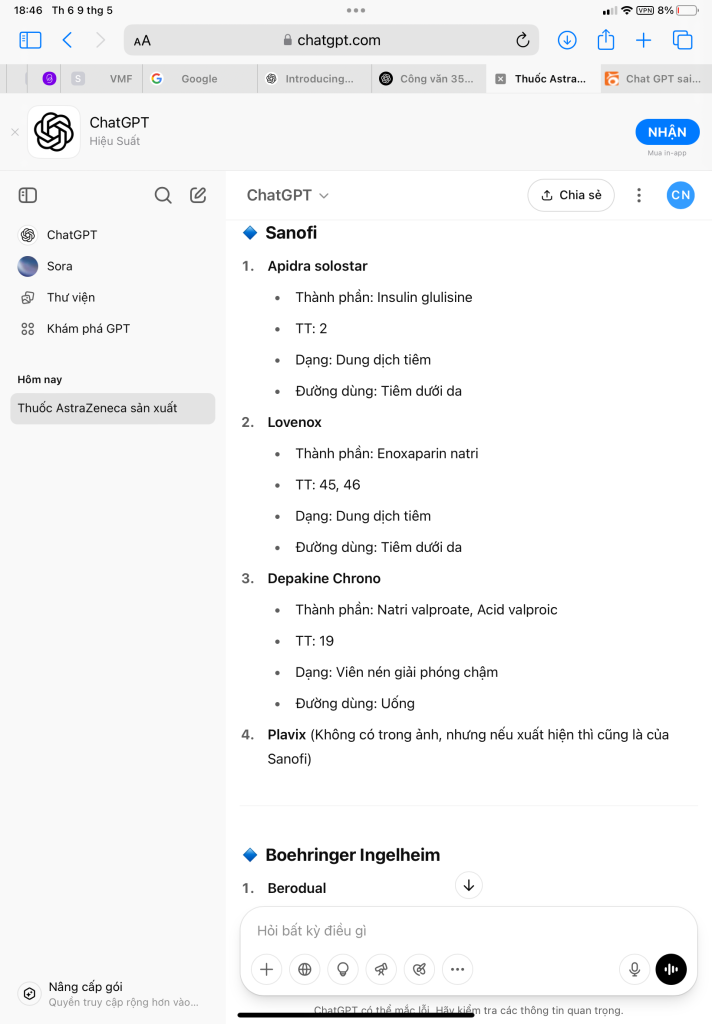This screenshot has height=1024, width=712.
Task: Open new chat with compose icon
Action: pyautogui.click(x=198, y=195)
